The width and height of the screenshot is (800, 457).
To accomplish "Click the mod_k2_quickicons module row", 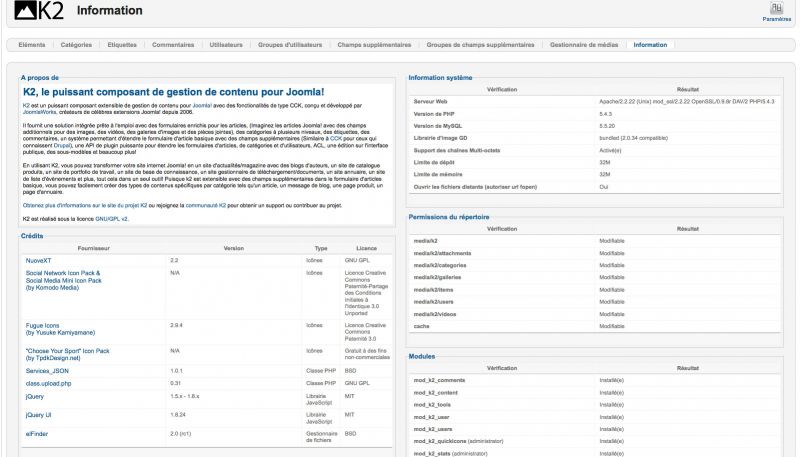I will (594, 442).
